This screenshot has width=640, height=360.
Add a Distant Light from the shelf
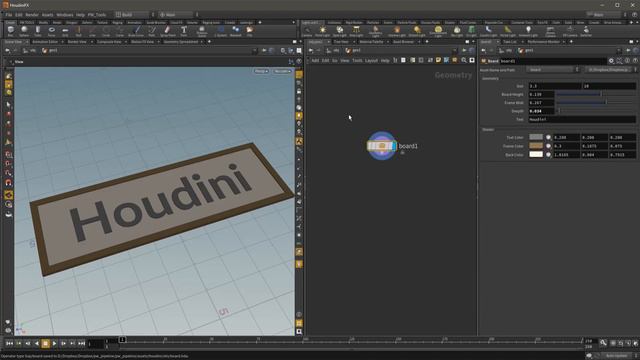pos(417,31)
